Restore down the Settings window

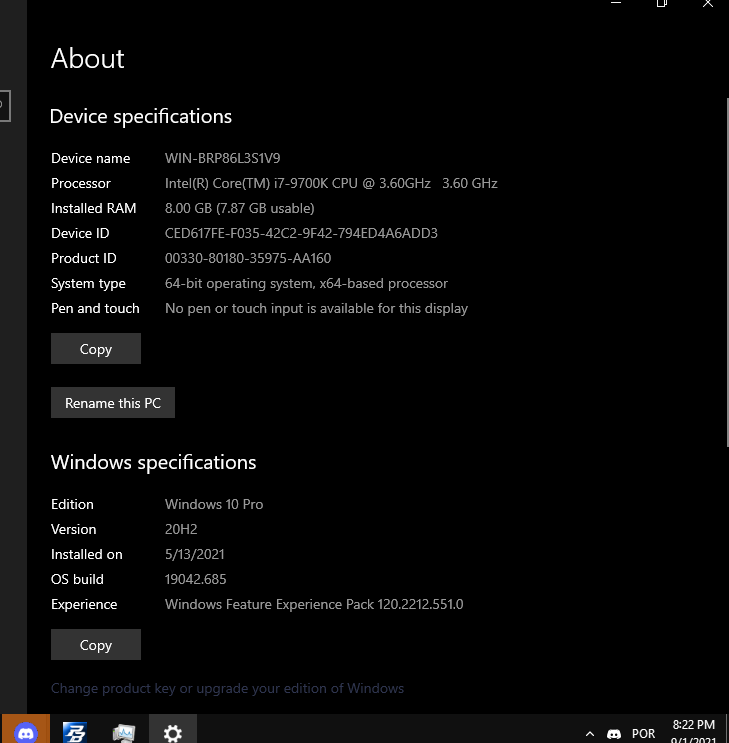click(662, 3)
